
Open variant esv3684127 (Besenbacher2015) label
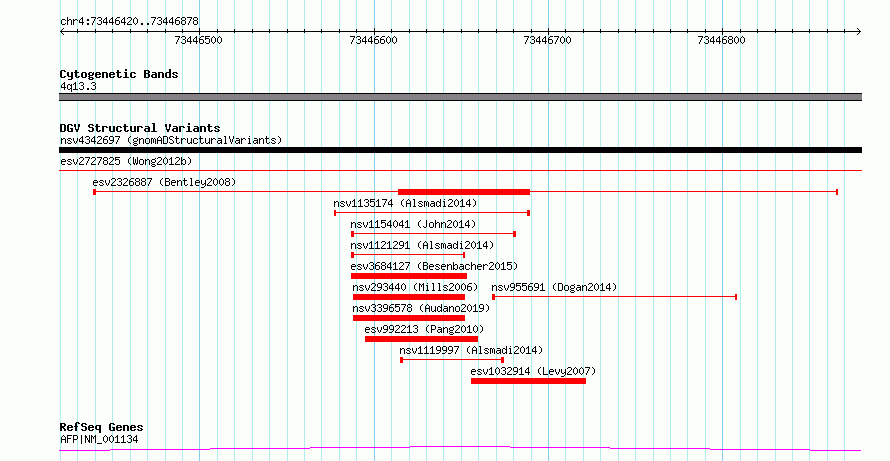434,266
